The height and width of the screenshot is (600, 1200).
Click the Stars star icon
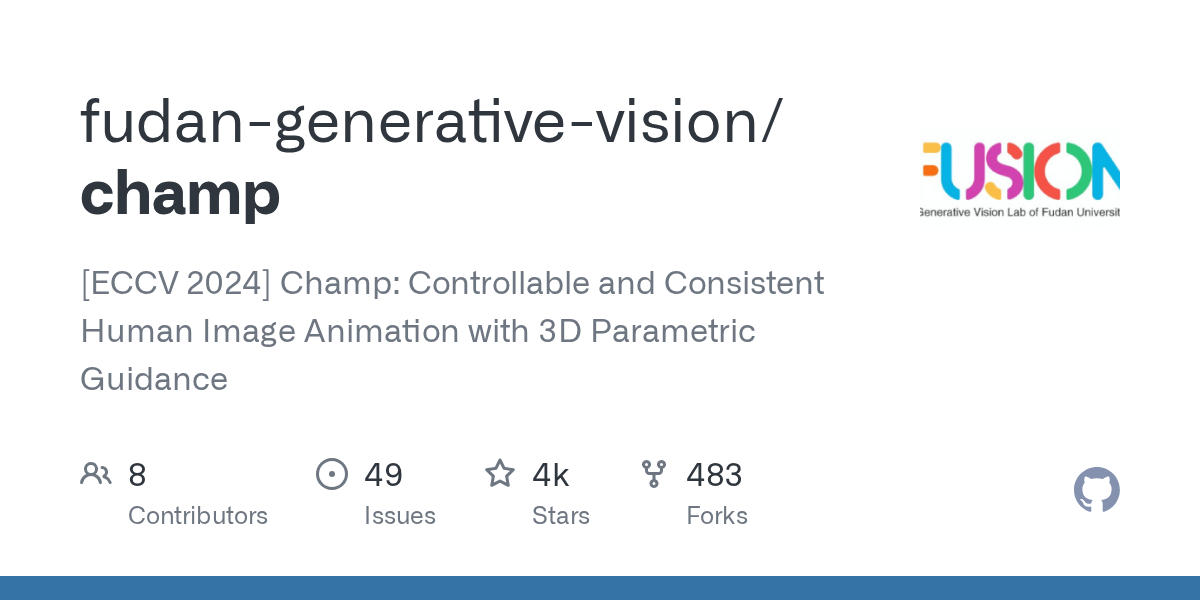[x=500, y=474]
